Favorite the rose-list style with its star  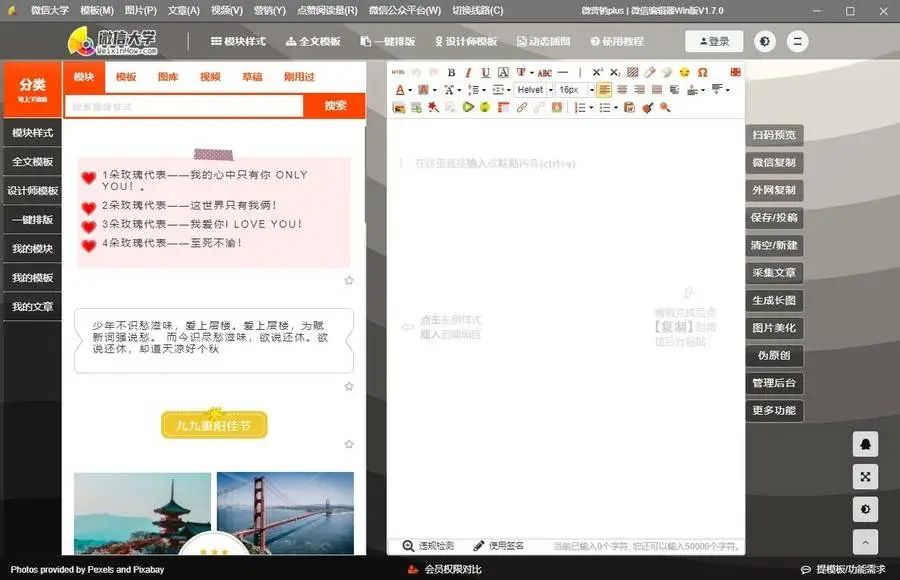[x=349, y=280]
